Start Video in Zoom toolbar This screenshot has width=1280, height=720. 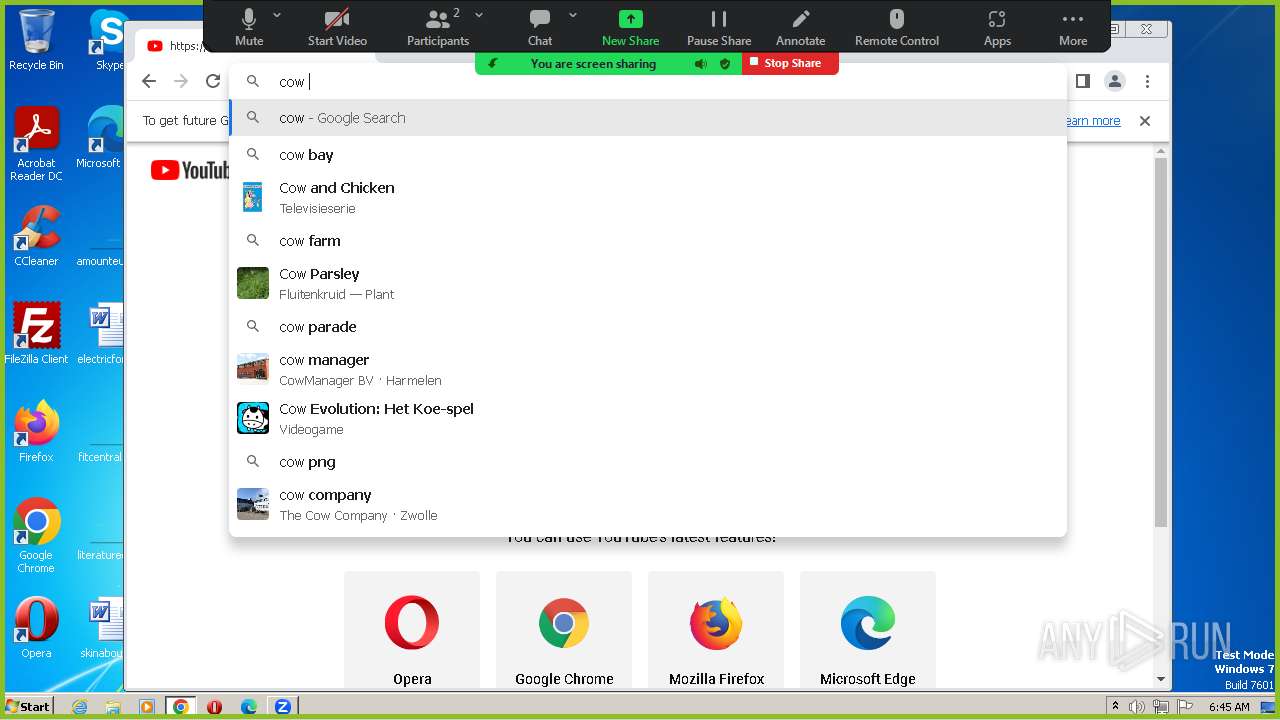click(x=337, y=27)
